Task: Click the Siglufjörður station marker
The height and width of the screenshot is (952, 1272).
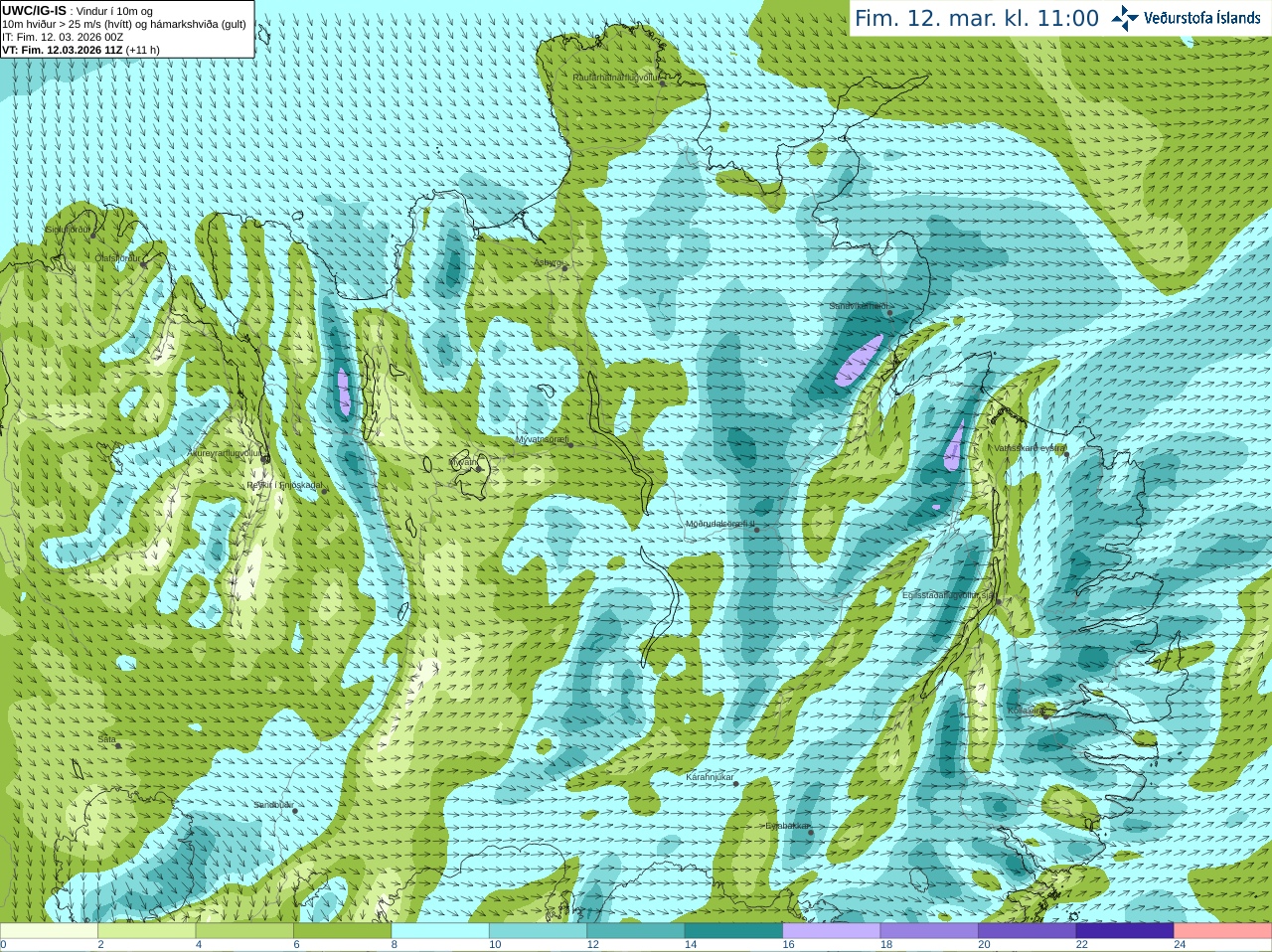Action: 93,236
